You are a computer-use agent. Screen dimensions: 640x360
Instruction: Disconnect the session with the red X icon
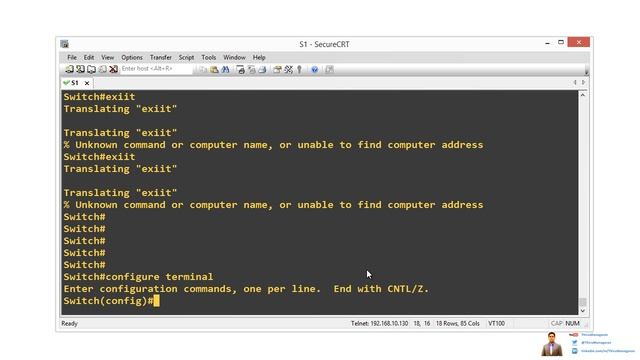[113, 69]
